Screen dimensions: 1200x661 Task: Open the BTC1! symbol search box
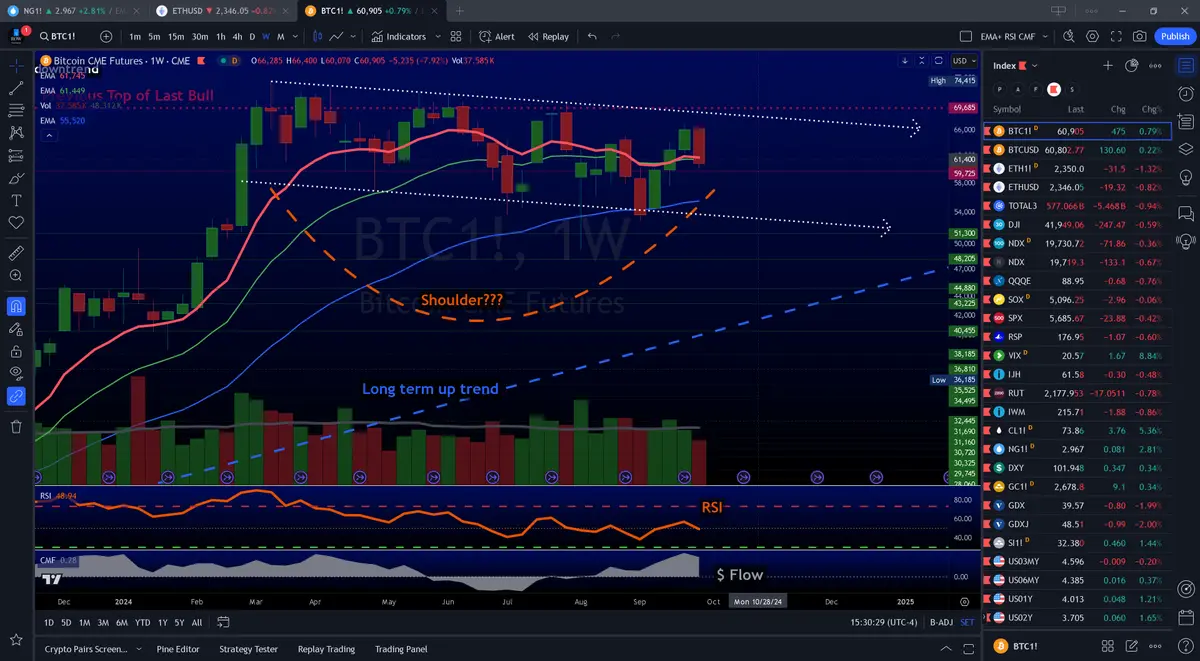tap(62, 36)
